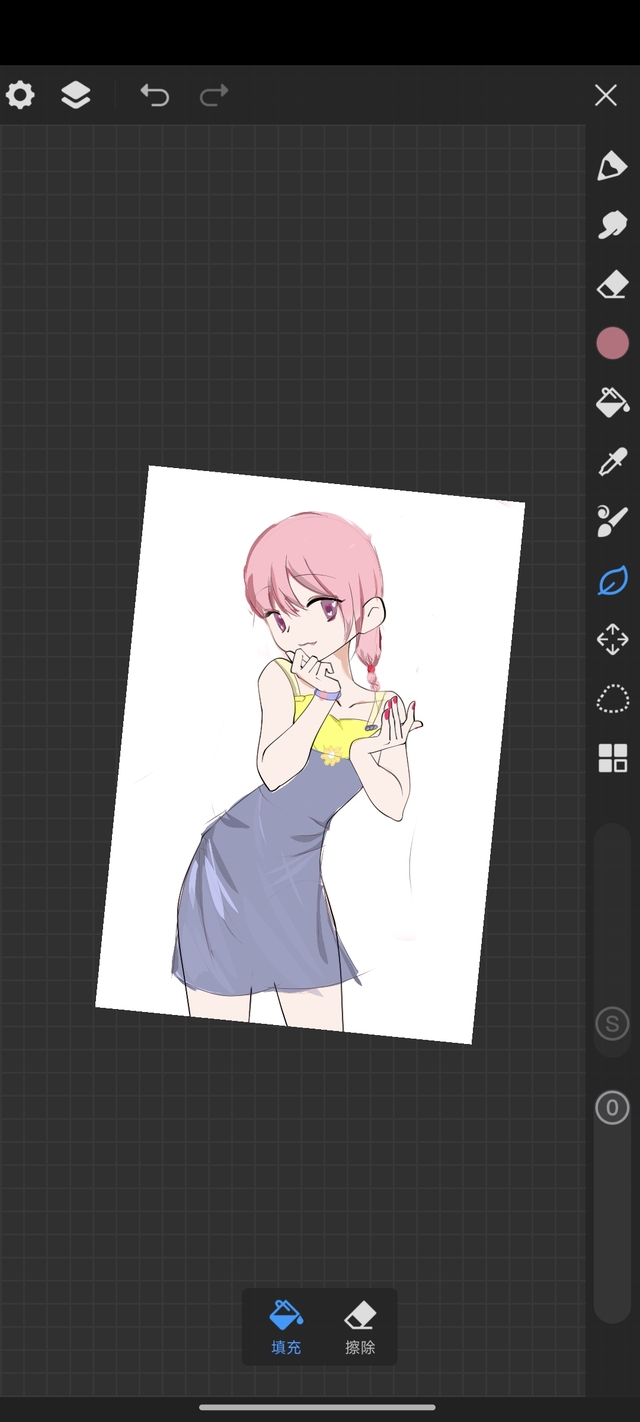Screen dimensions: 640x1422
Task: Select the blue leaf tool
Action: [612, 580]
